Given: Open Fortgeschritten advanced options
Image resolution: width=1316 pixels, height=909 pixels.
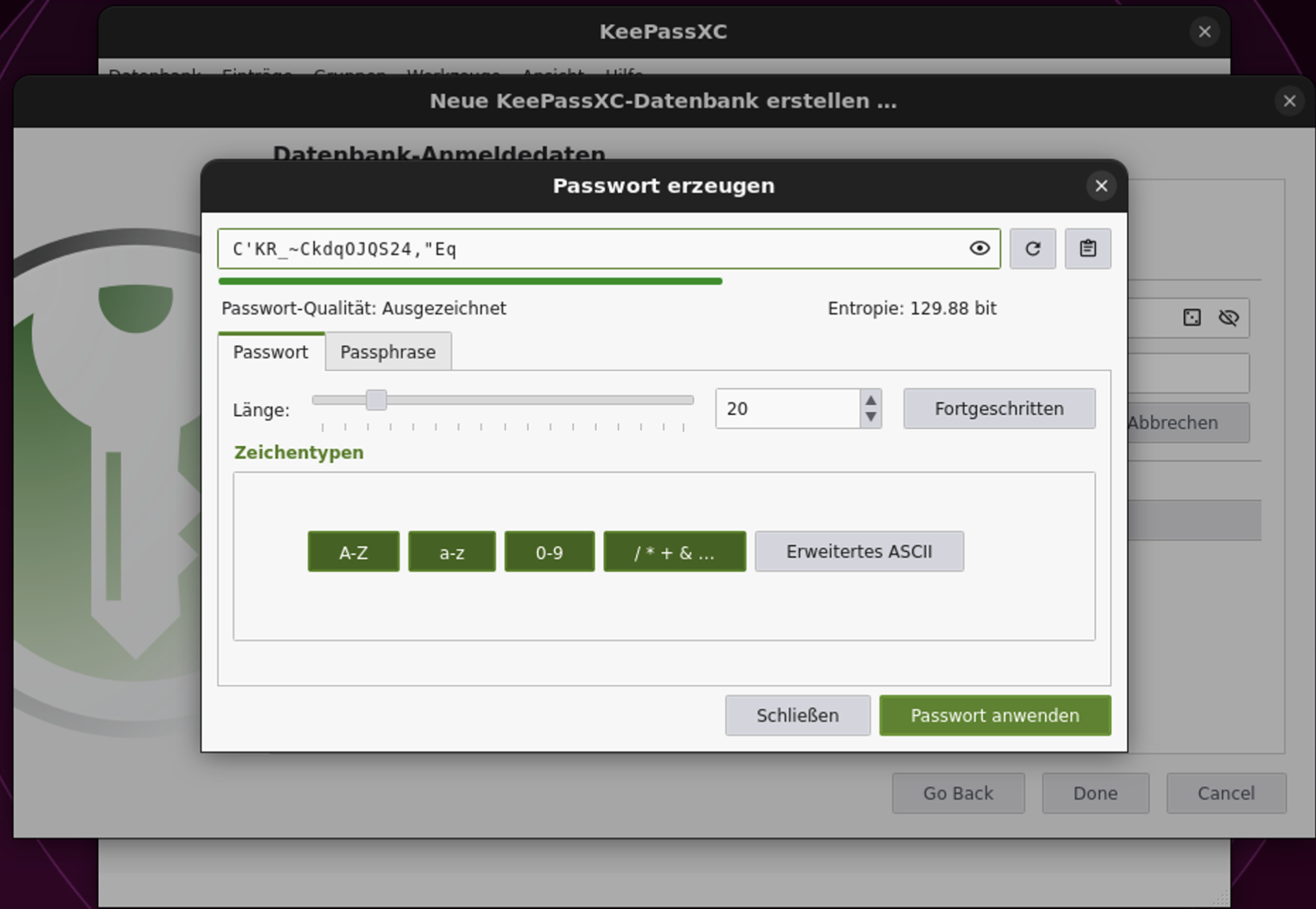Looking at the screenshot, I should point(999,409).
